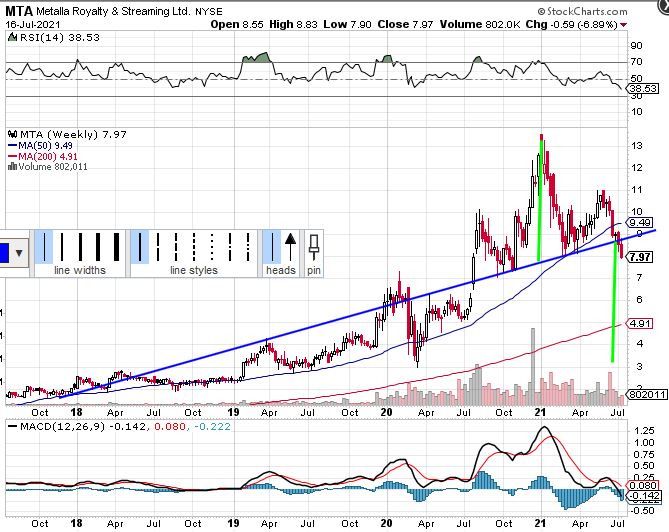This screenshot has width=669, height=532.
Task: Choose the dotted line style
Action: pyautogui.click(x=212, y=247)
